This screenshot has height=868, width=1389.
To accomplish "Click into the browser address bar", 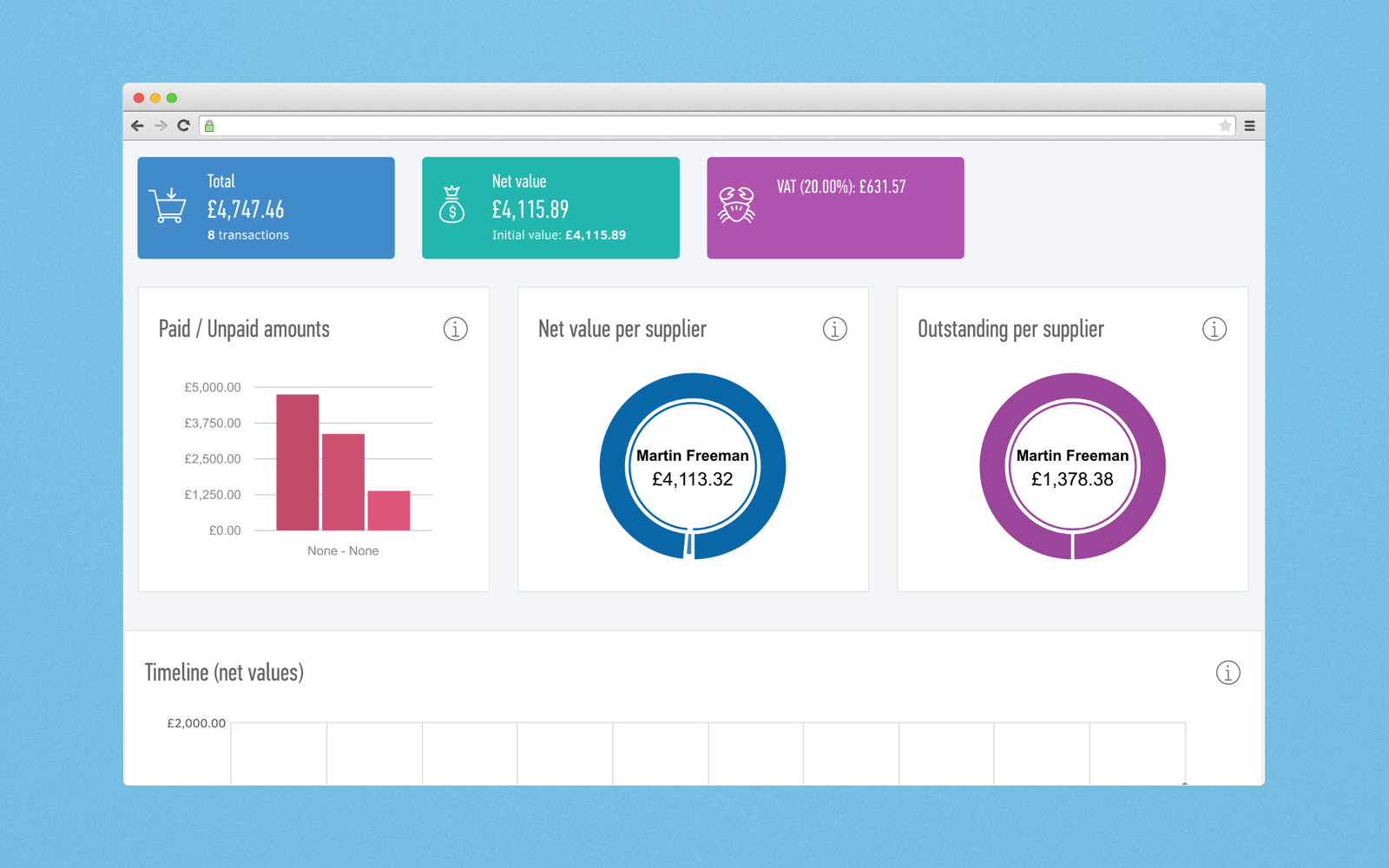I will click(x=717, y=126).
